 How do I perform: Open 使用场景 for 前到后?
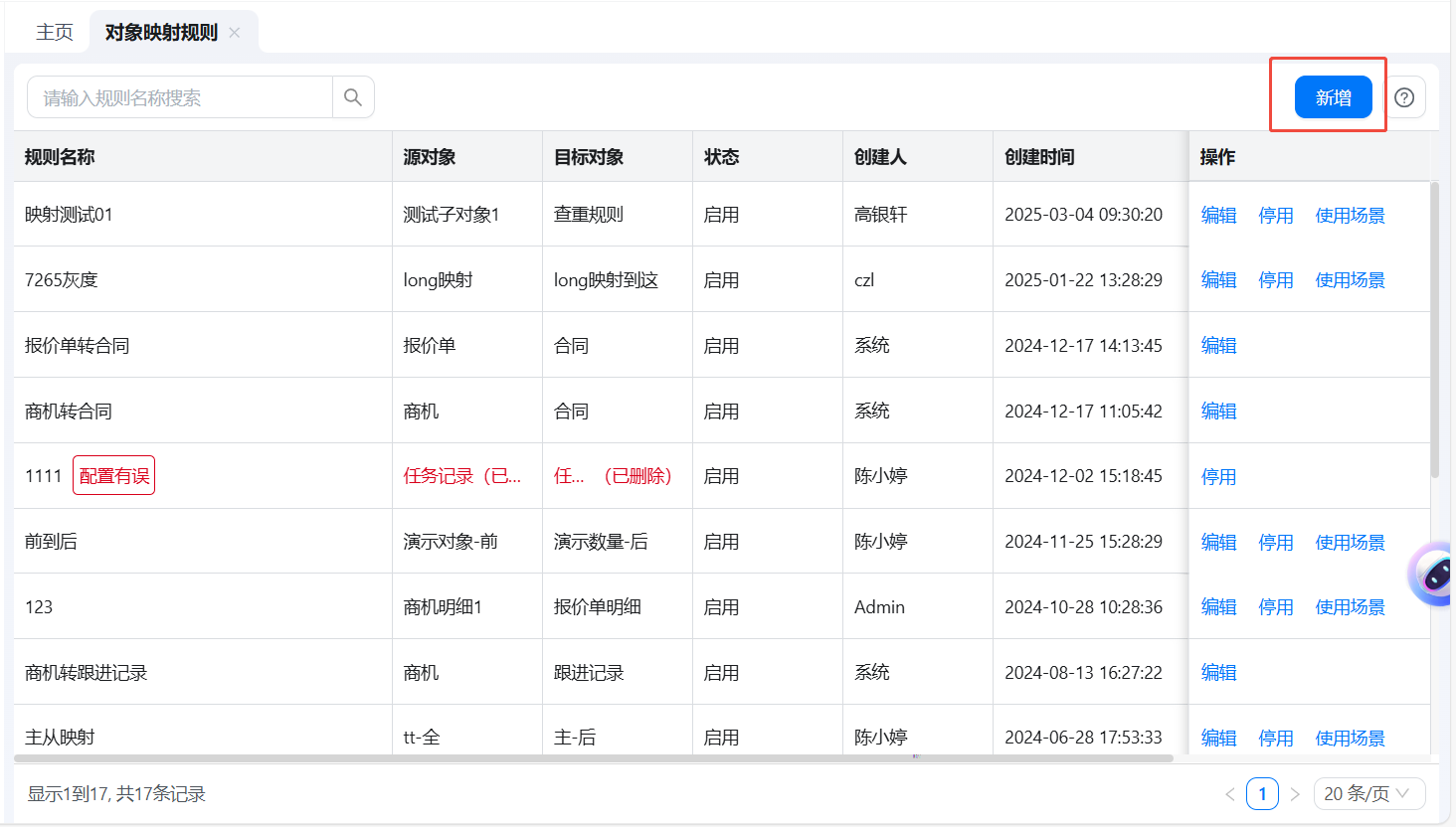click(1350, 543)
